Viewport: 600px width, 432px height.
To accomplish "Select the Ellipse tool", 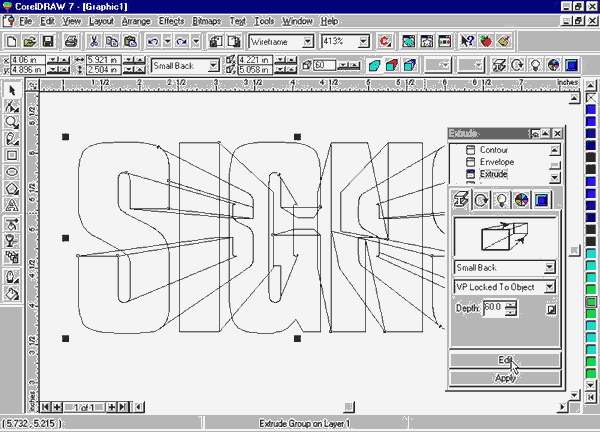I will (12, 172).
